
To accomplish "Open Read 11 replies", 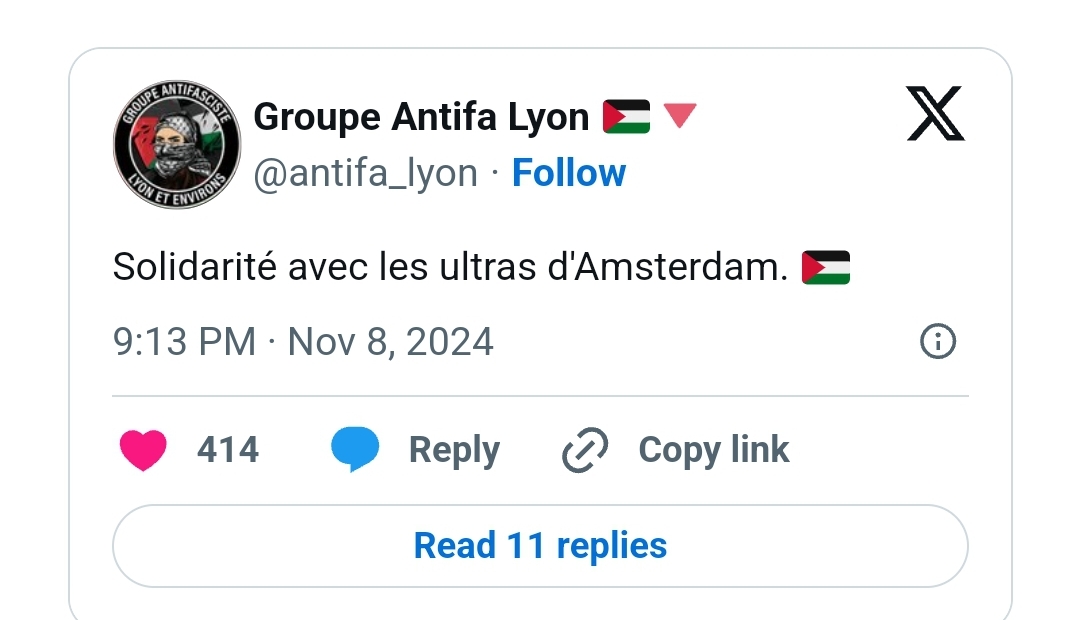I will coord(540,546).
